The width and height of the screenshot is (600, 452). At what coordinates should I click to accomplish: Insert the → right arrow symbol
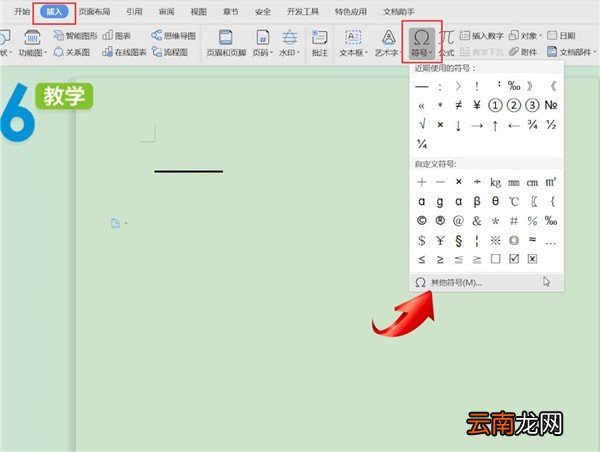tap(477, 125)
